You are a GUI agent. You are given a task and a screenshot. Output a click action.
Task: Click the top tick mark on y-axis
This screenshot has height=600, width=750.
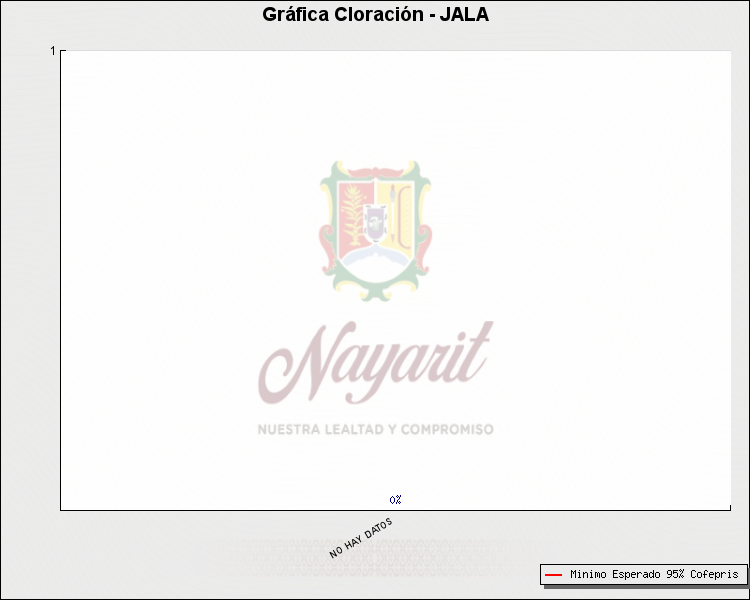pyautogui.click(x=63, y=50)
